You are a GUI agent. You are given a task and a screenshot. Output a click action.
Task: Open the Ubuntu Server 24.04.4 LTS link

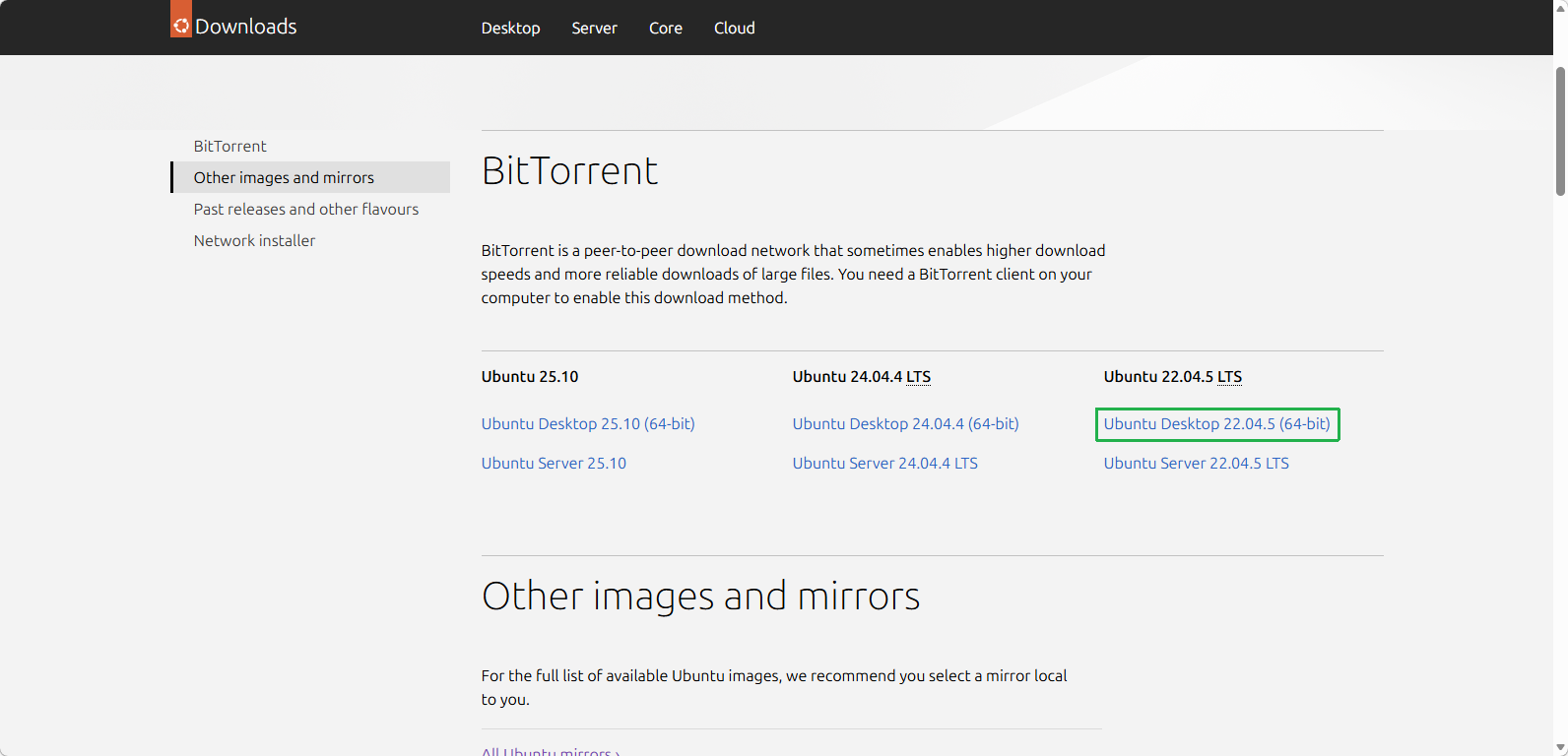[x=885, y=463]
